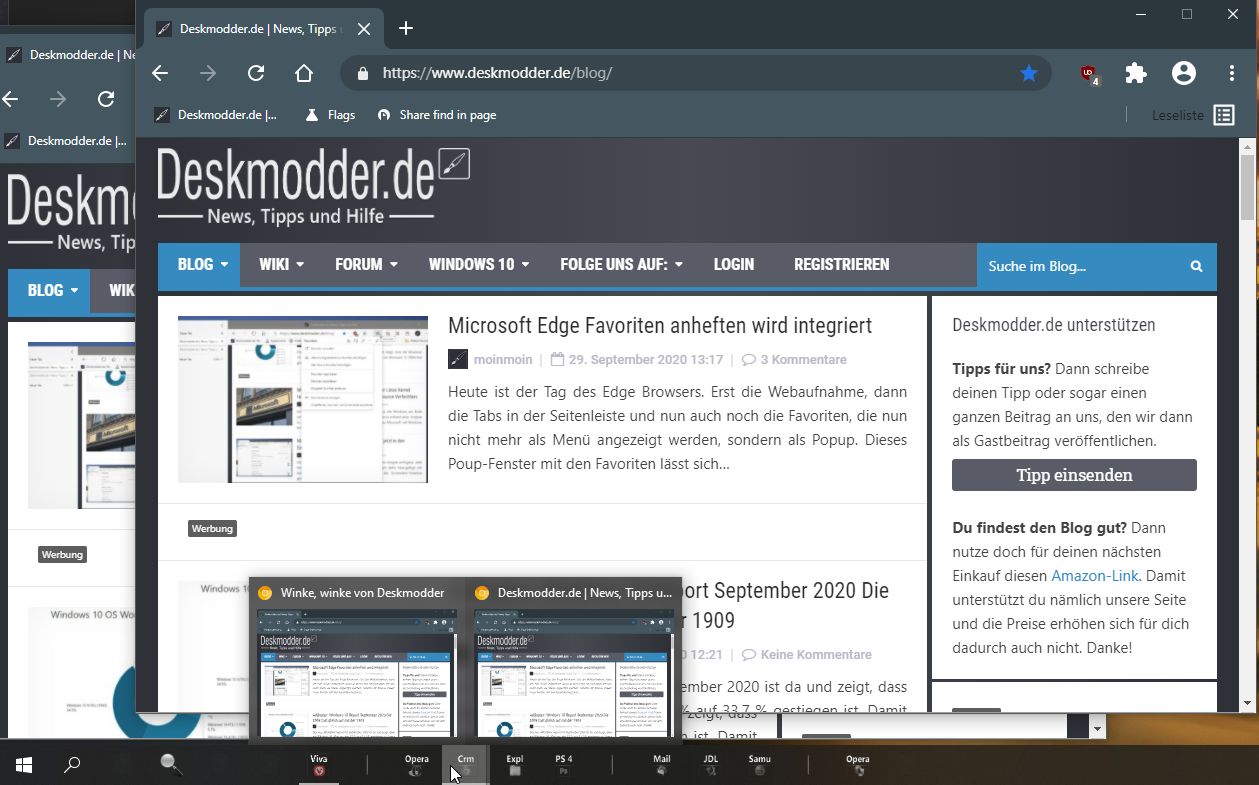Go to the browser home page

pyautogui.click(x=304, y=73)
